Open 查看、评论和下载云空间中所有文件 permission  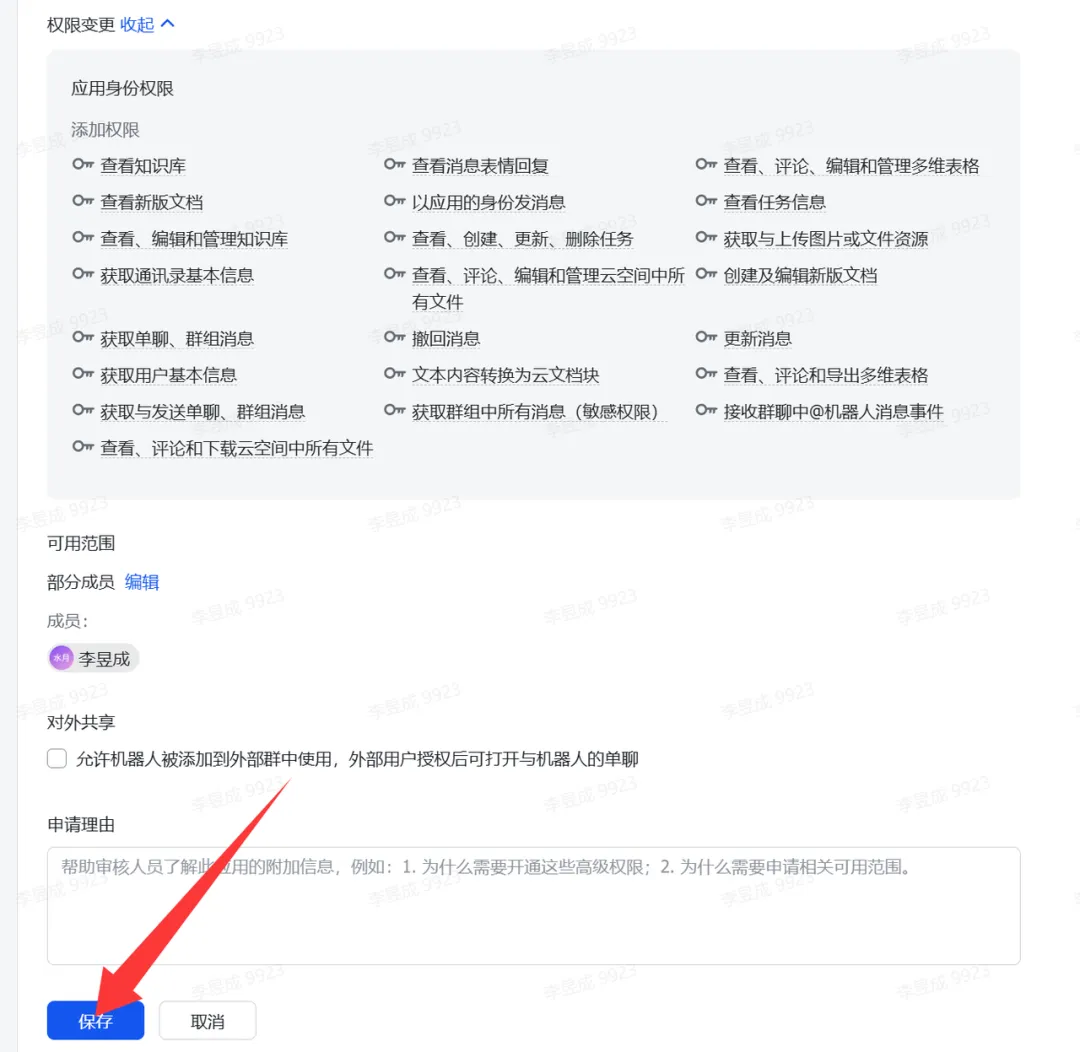tap(237, 448)
